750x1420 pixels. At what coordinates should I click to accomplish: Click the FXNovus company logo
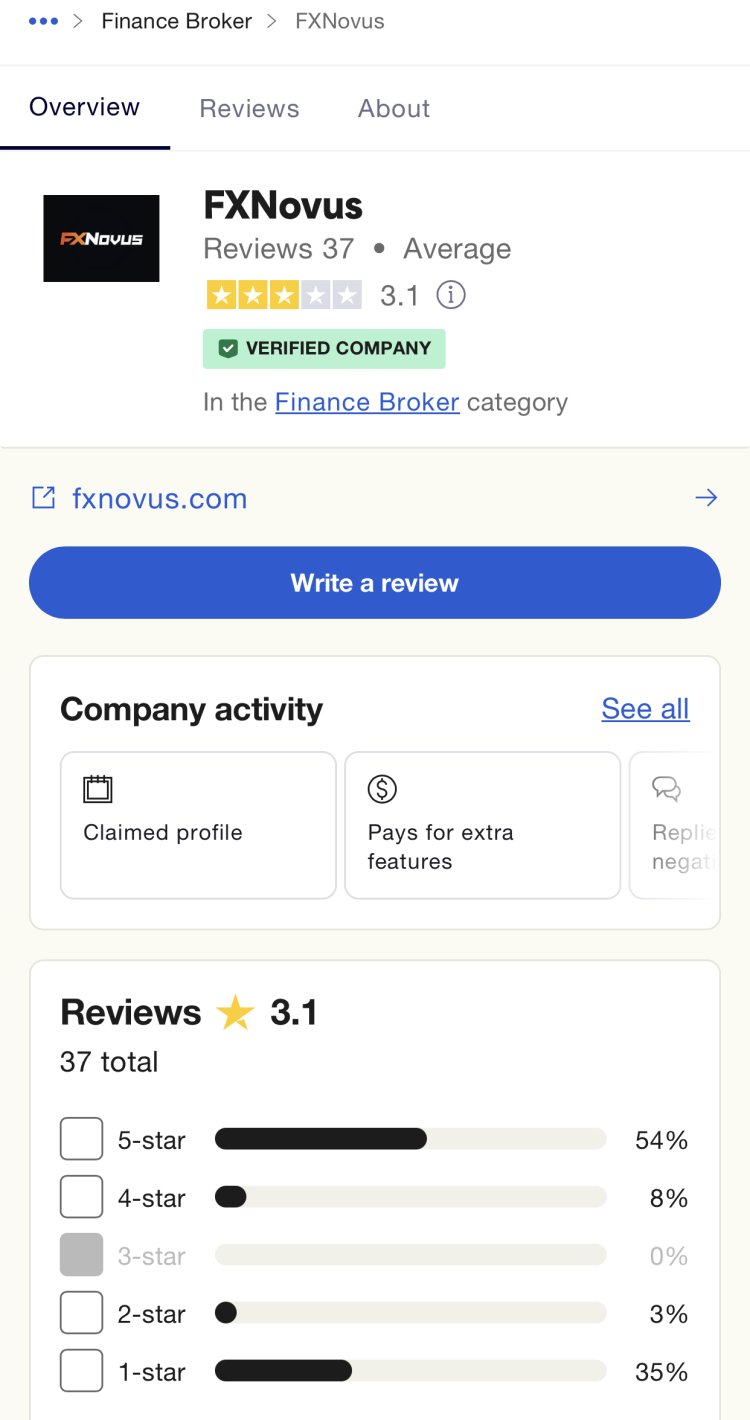tap(101, 238)
